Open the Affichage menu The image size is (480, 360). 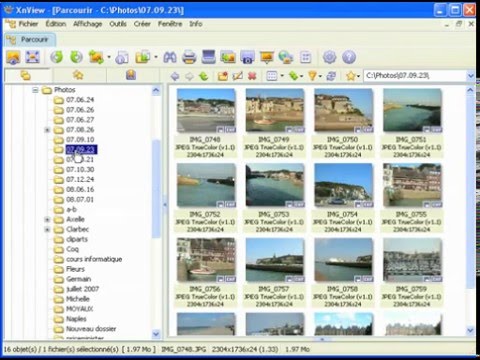pos(88,24)
